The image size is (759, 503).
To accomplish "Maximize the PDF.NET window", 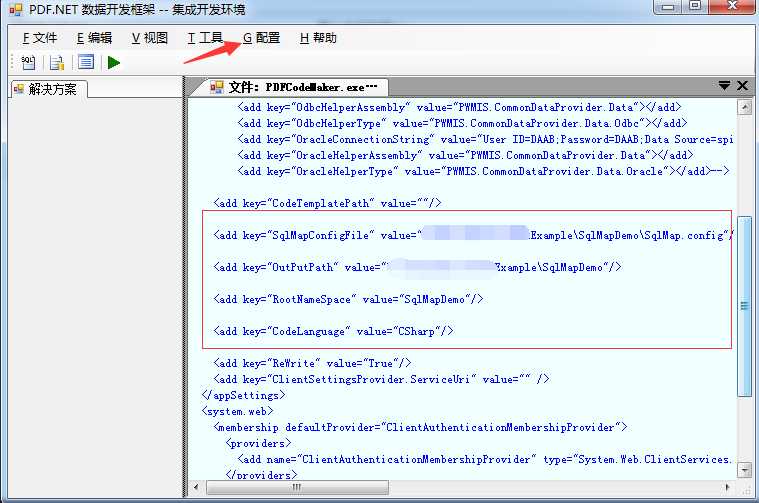I will click(696, 6).
